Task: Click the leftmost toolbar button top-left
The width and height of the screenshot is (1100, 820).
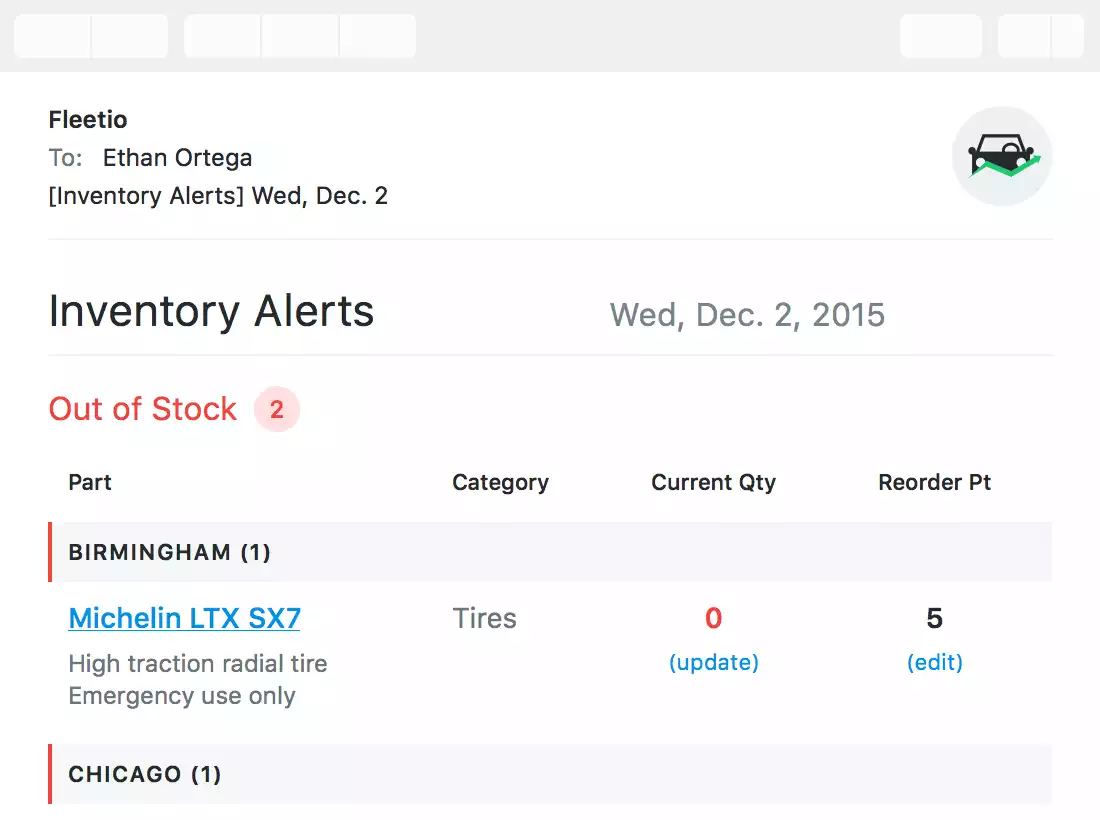Action: point(50,35)
